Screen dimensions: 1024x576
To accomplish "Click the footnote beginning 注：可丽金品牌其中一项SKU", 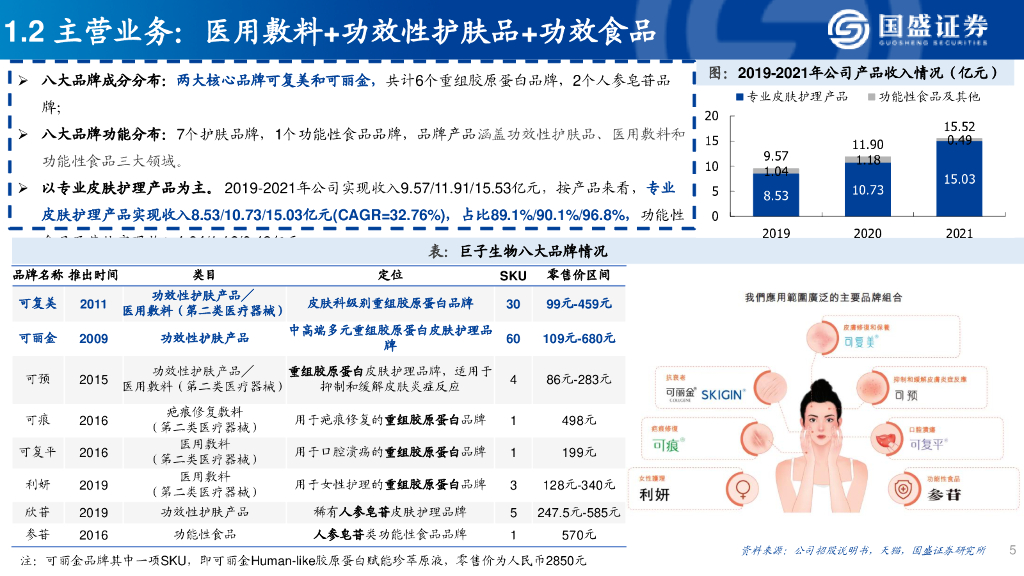I will click(303, 560).
